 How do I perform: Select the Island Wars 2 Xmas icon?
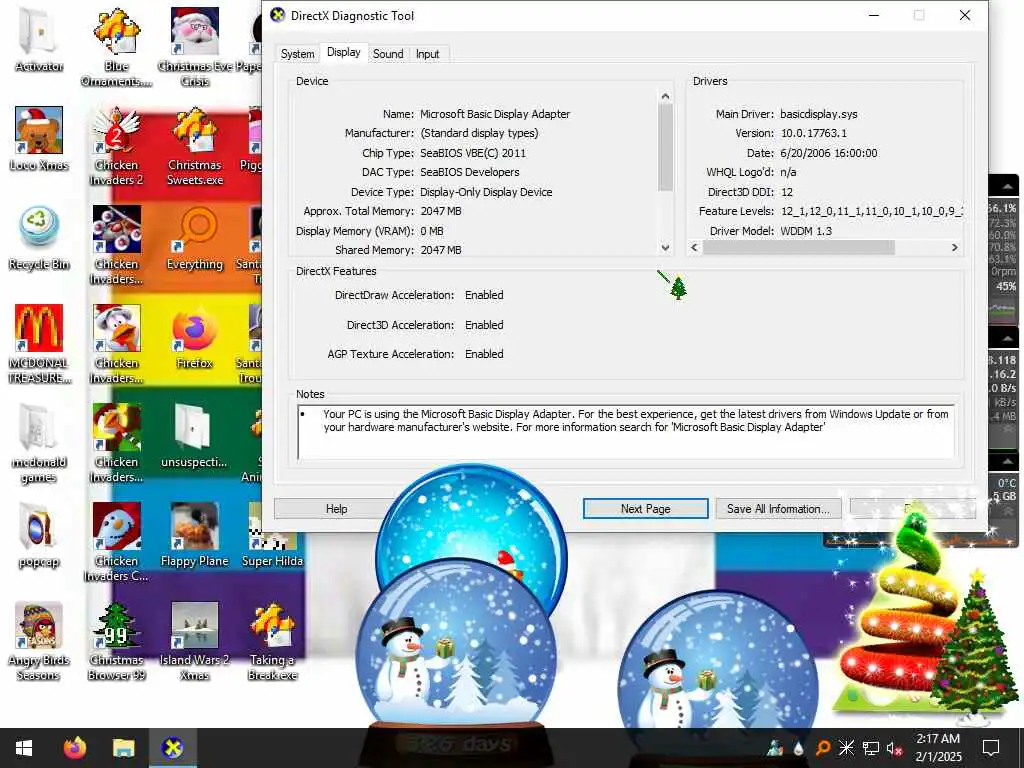click(x=195, y=641)
